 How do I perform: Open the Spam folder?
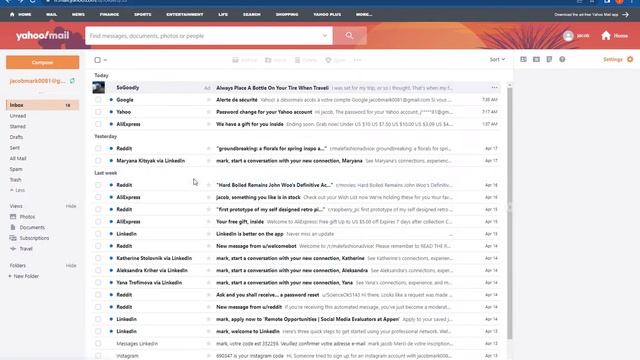[x=16, y=169]
